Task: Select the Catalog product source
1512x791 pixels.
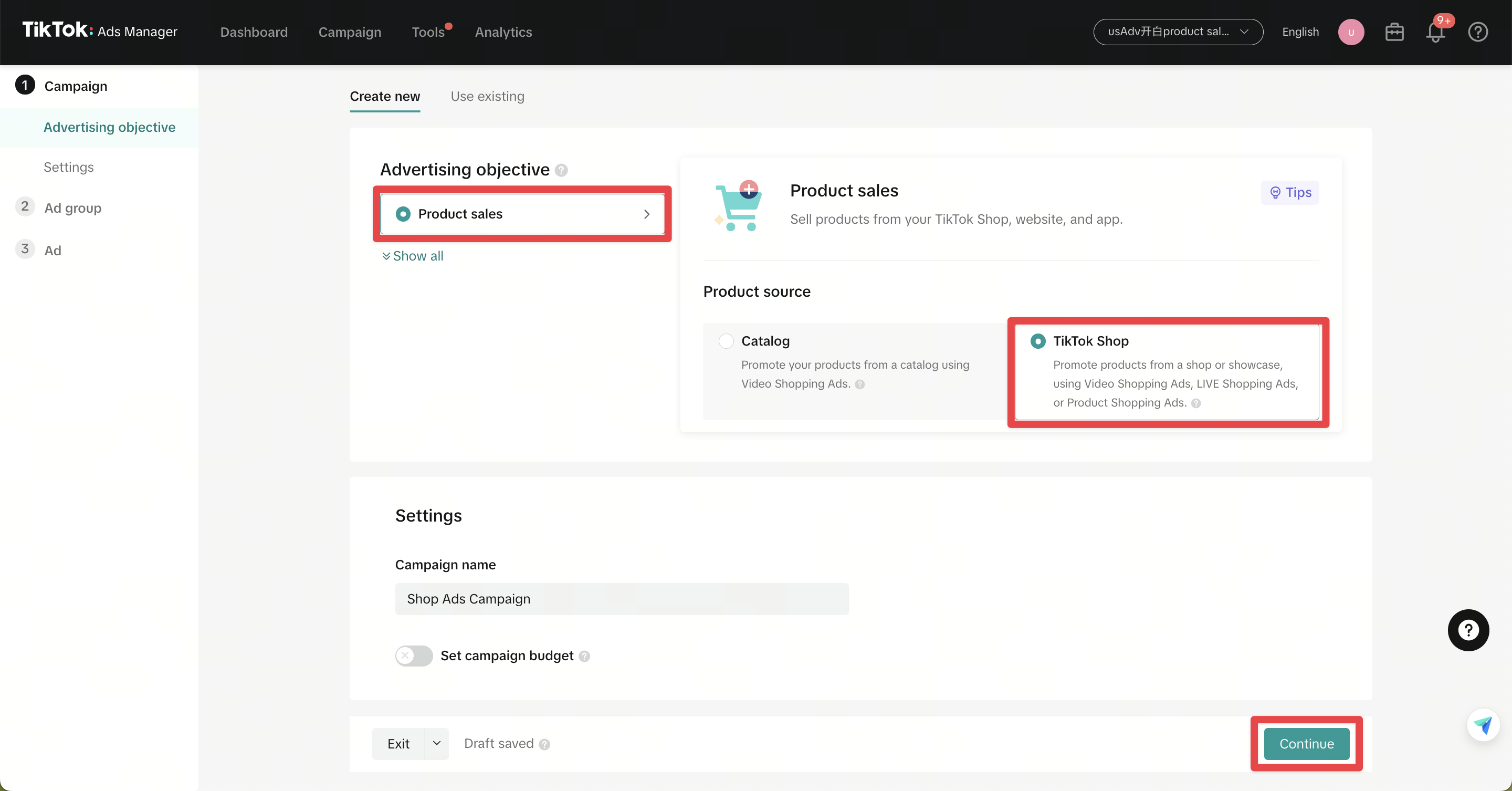Action: coord(726,341)
